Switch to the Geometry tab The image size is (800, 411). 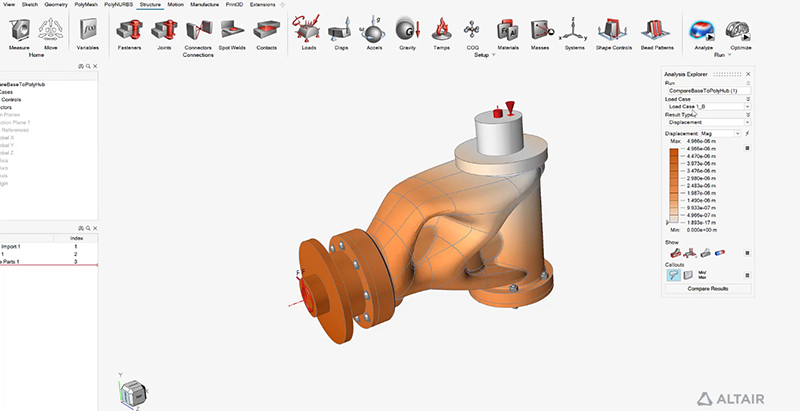[56, 5]
